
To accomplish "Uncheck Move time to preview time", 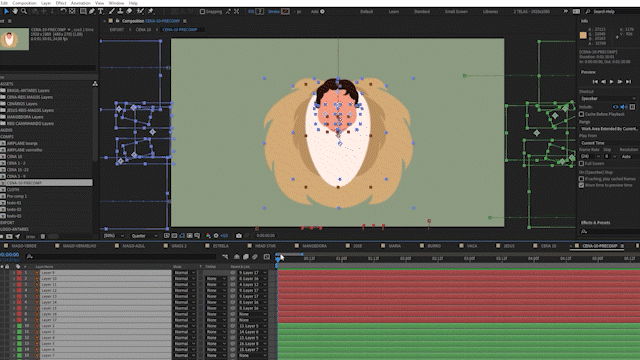I will click(x=582, y=185).
